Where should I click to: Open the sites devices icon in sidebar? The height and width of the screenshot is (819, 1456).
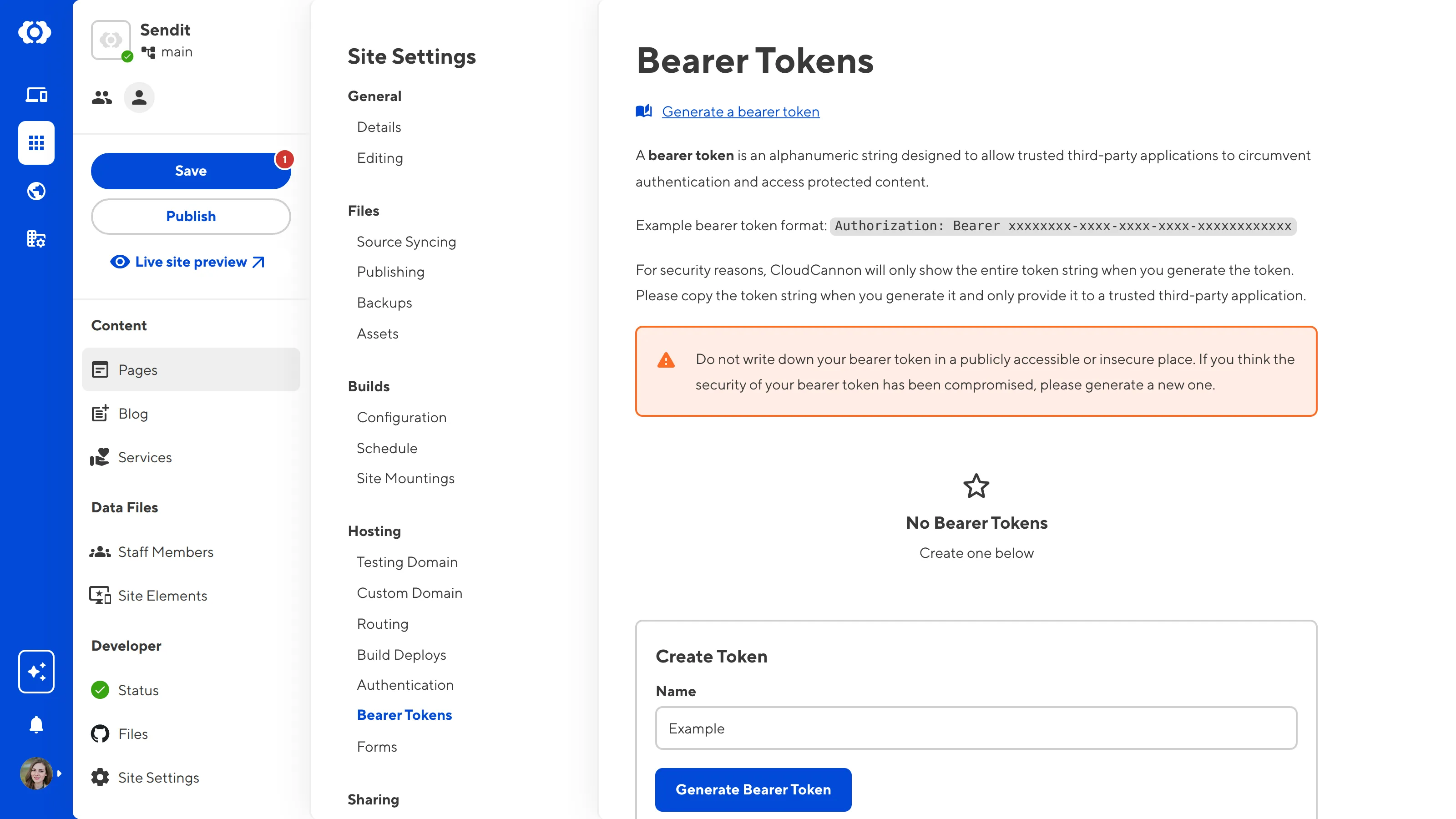pyautogui.click(x=36, y=94)
